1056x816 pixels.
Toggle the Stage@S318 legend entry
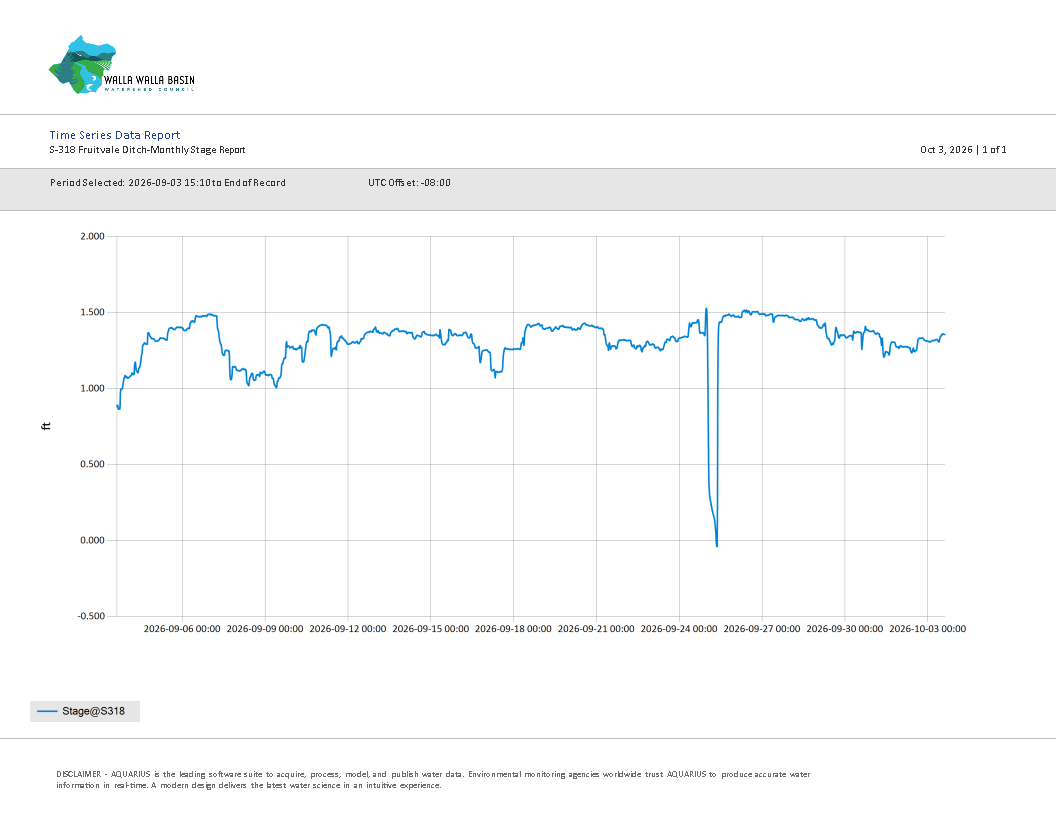(85, 711)
